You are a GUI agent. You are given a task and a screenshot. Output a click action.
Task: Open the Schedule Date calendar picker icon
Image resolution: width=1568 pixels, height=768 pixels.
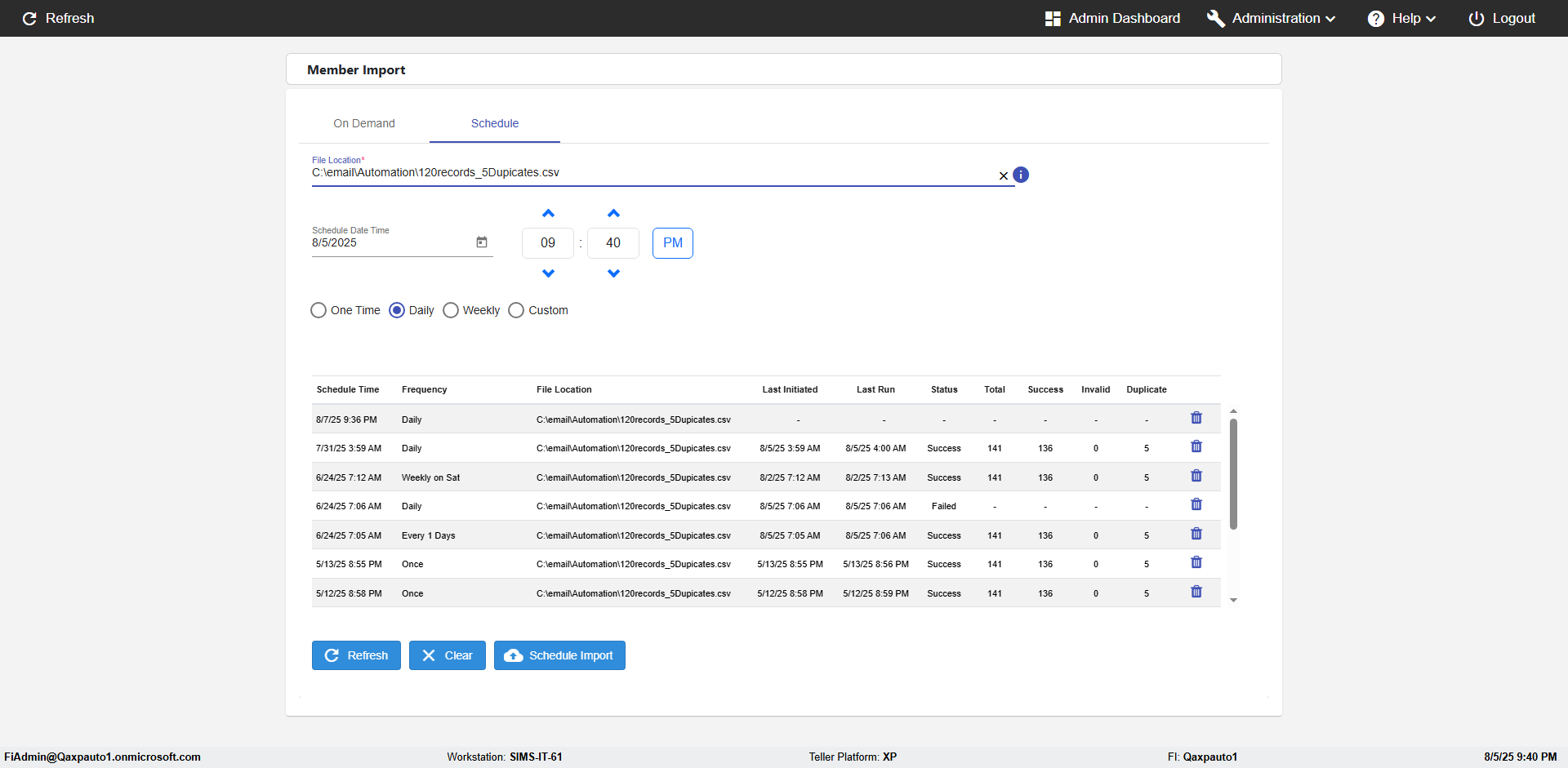[x=482, y=242]
